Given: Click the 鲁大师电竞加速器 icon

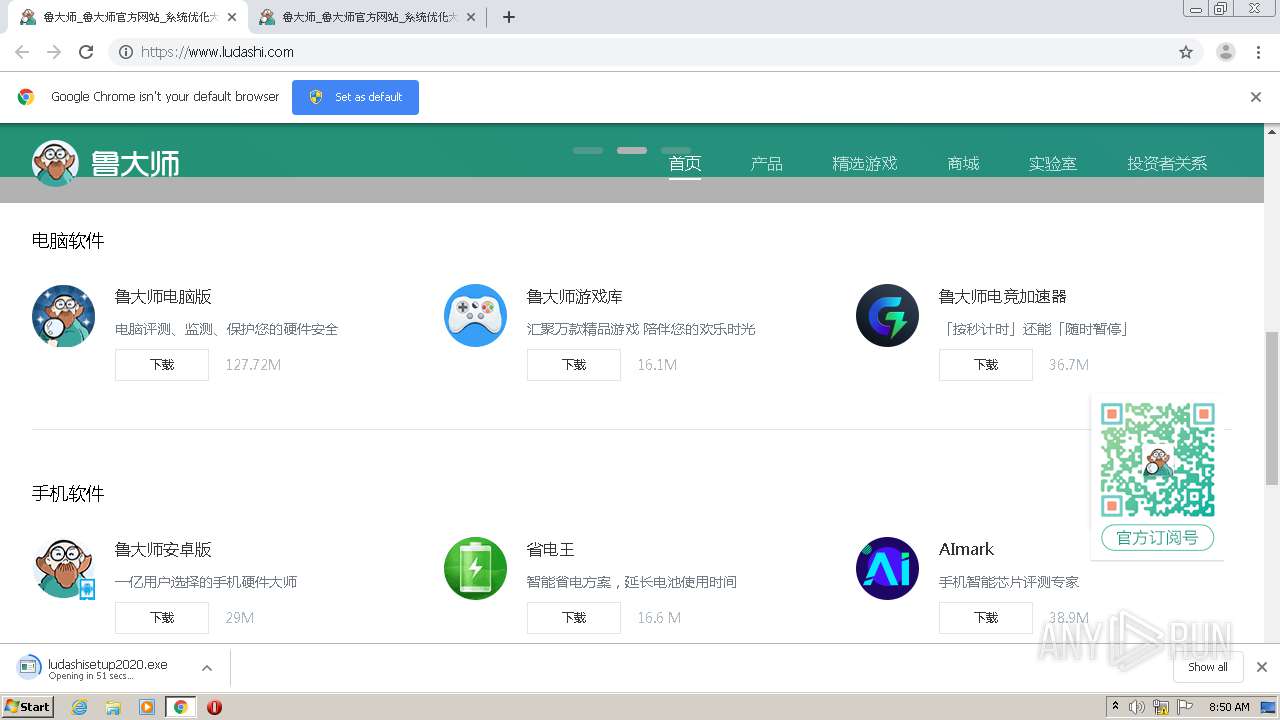Looking at the screenshot, I should [887, 316].
